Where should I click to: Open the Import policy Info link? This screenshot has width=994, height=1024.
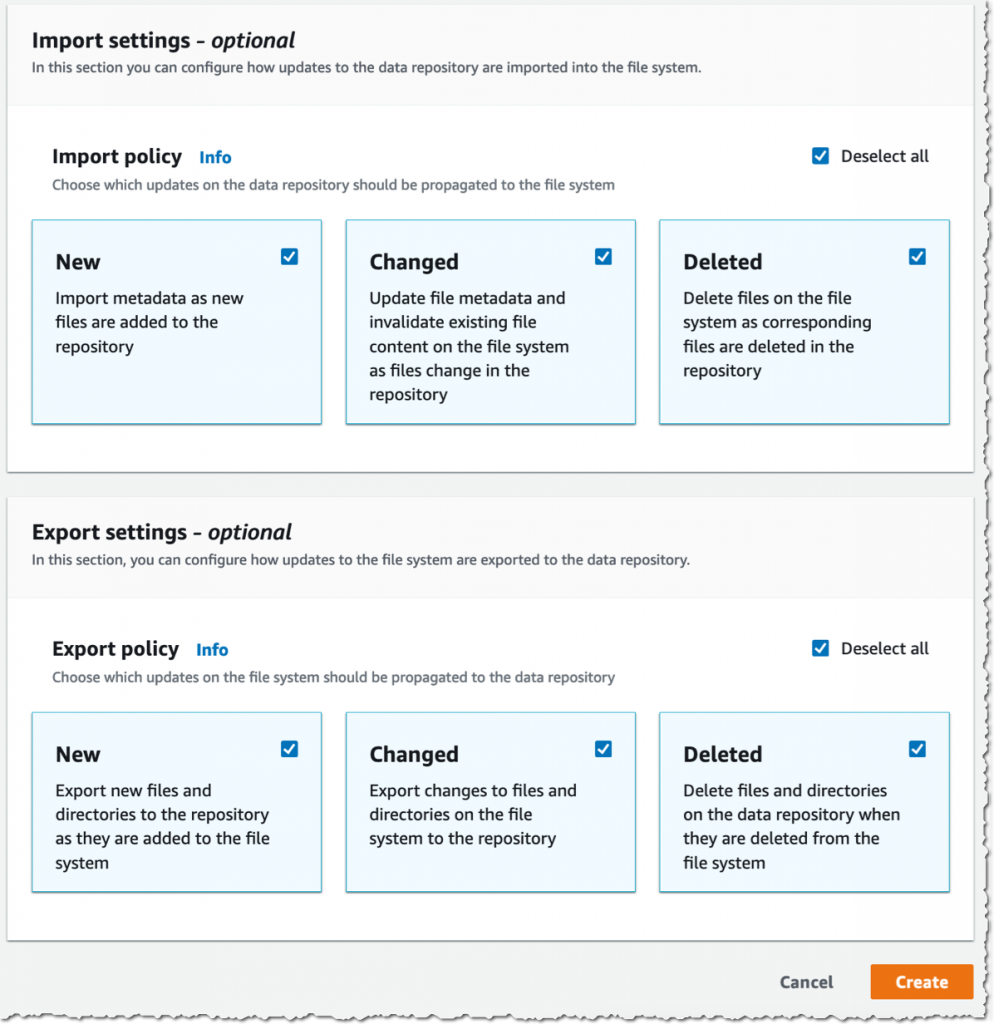(x=215, y=157)
